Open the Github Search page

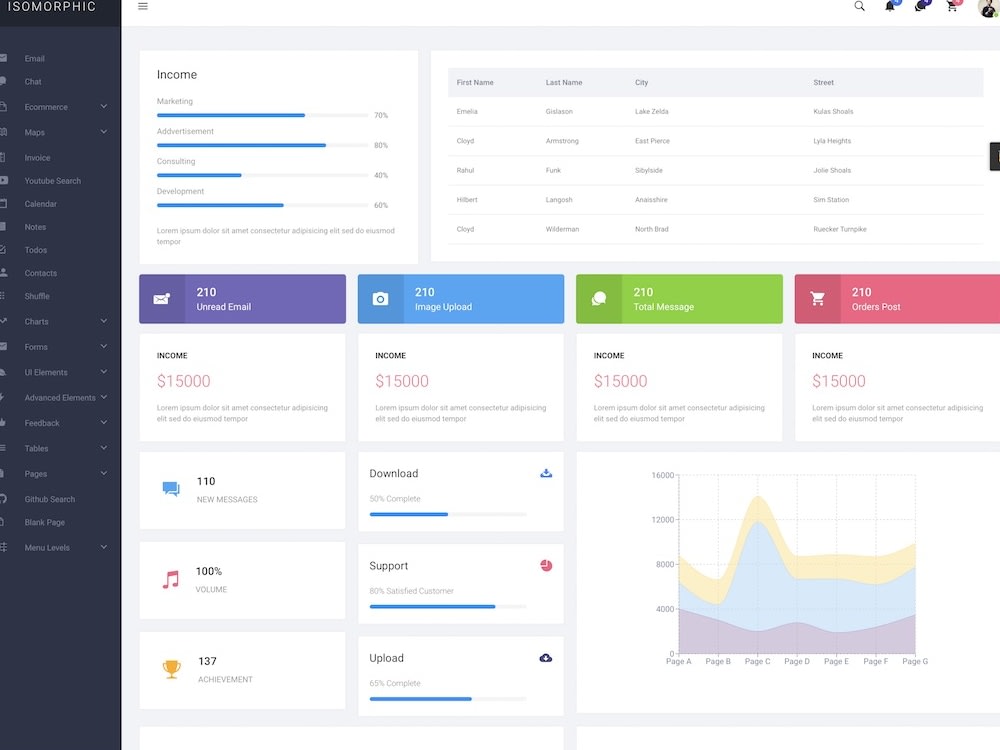50,499
